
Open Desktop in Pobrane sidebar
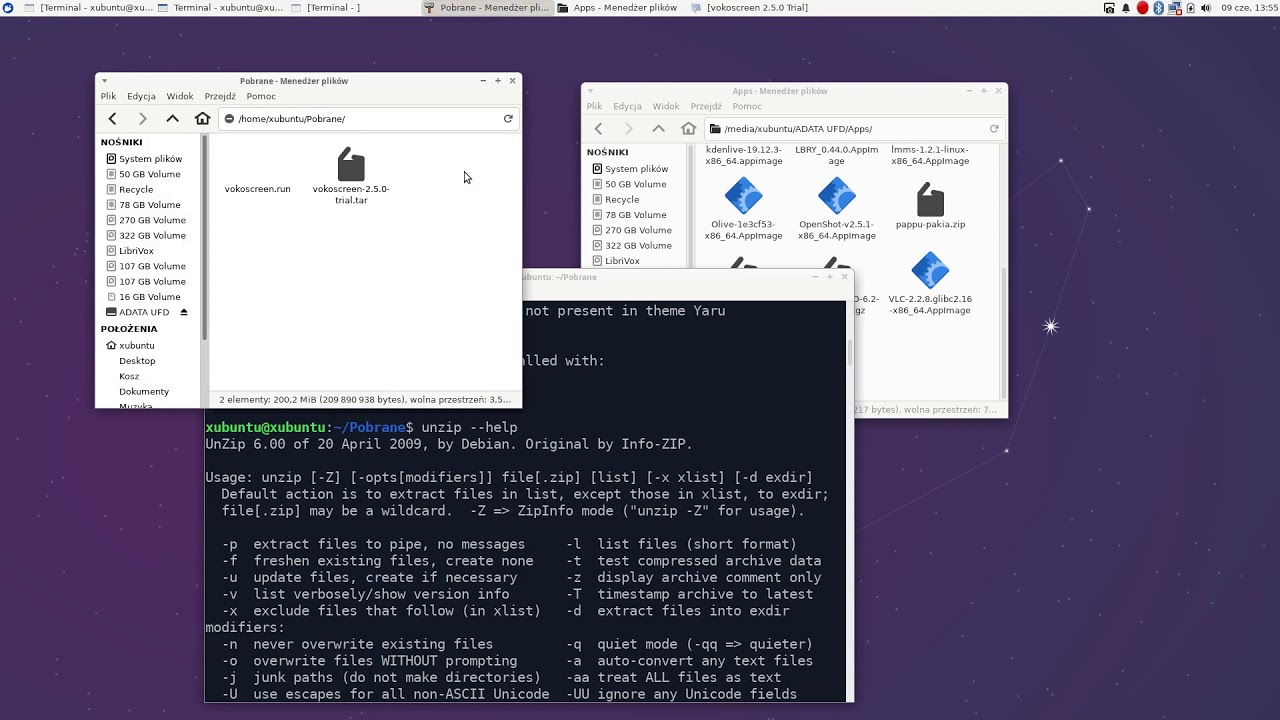137,361
